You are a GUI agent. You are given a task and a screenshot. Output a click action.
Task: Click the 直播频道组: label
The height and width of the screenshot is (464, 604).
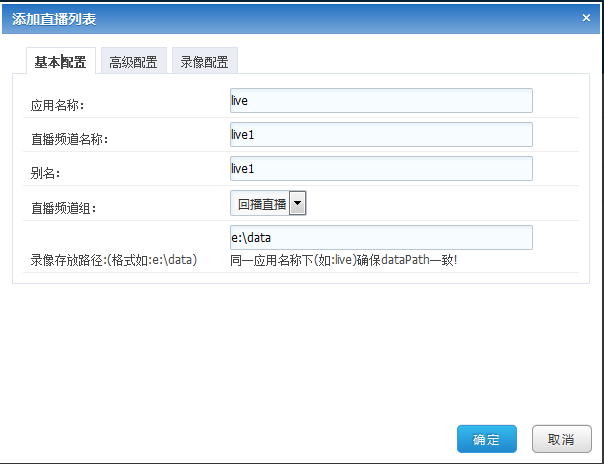click(x=64, y=208)
